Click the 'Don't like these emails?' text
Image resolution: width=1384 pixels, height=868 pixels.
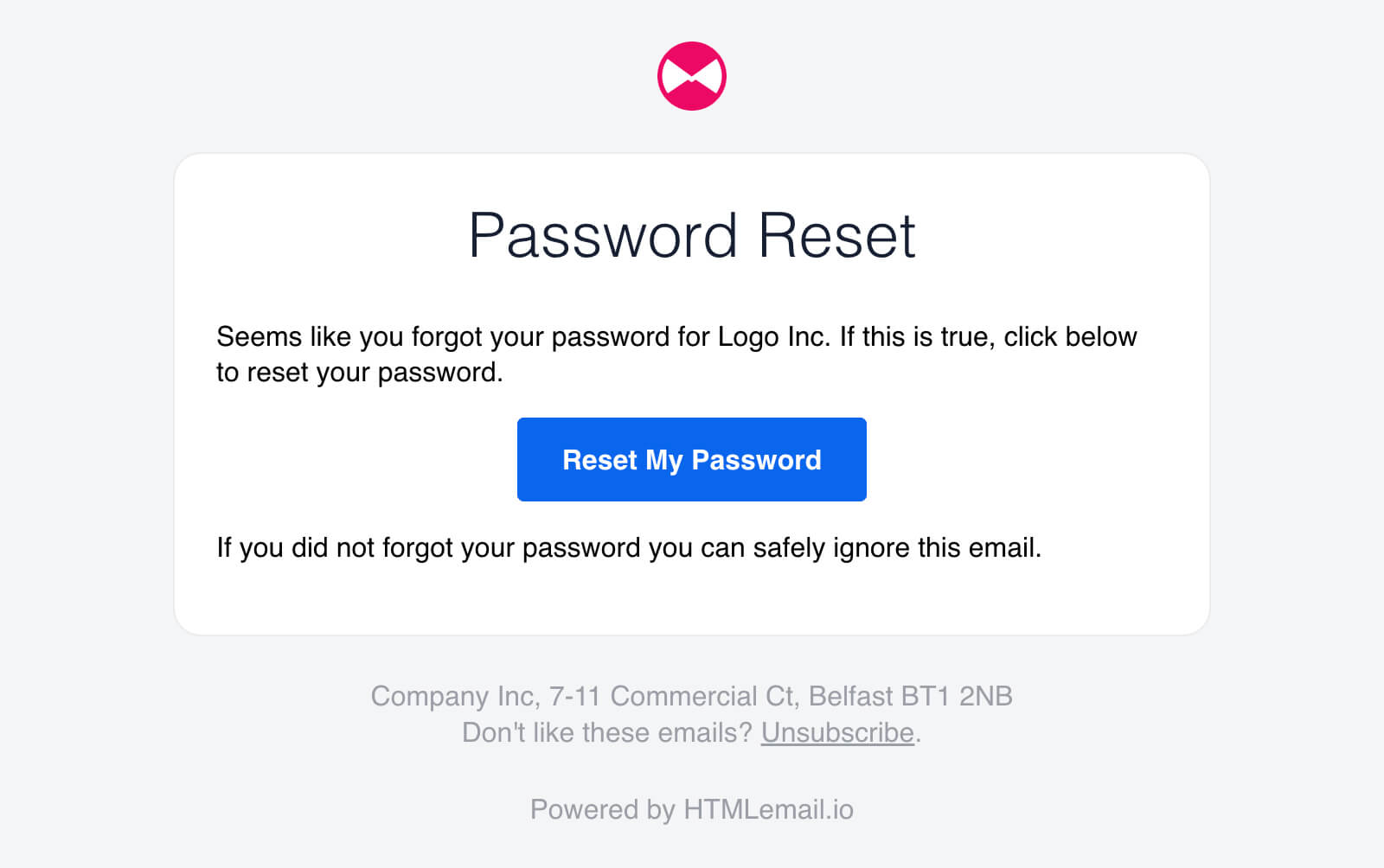pyautogui.click(x=607, y=732)
